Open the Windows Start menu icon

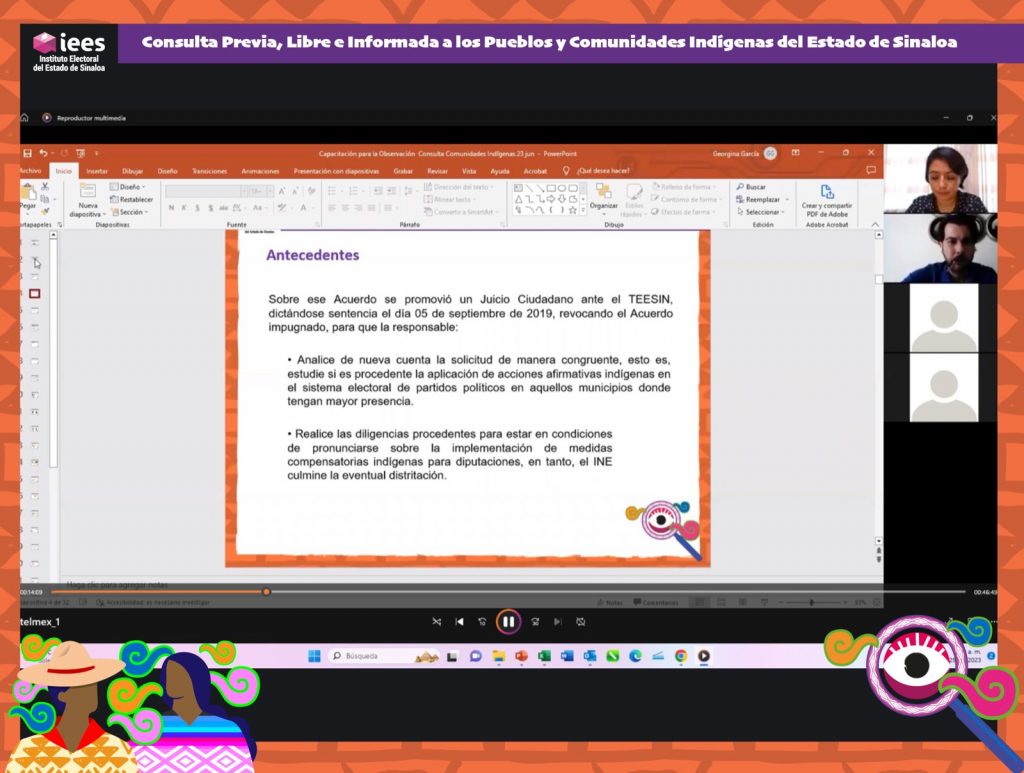314,656
